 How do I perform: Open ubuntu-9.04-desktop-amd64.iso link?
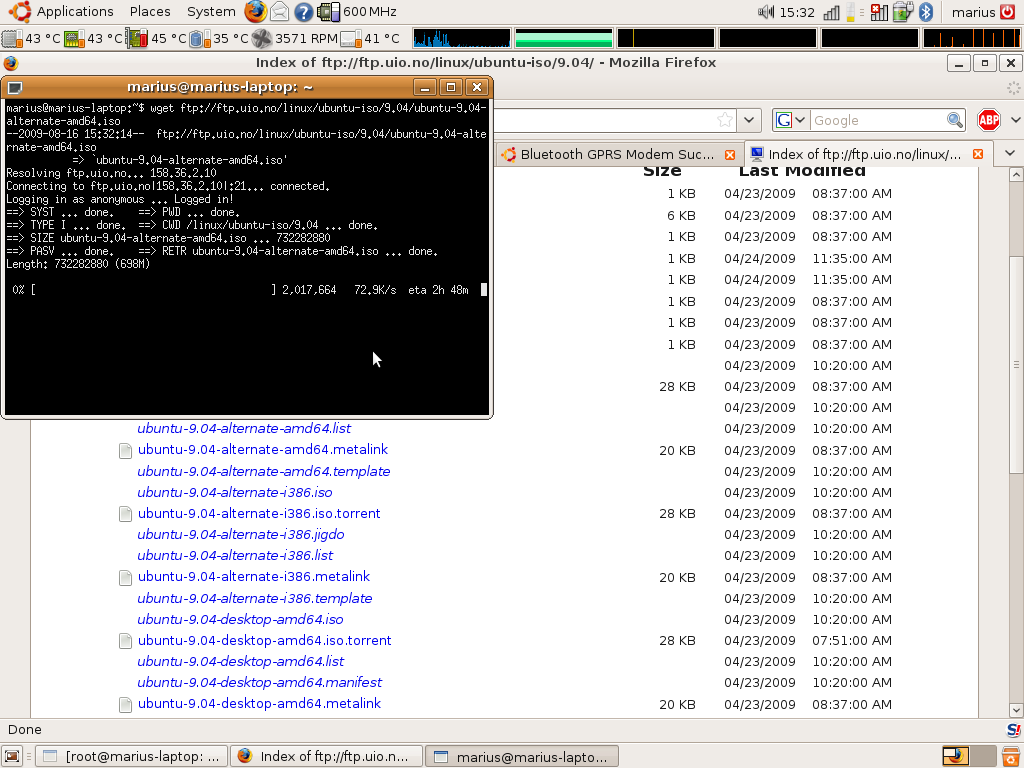point(240,619)
